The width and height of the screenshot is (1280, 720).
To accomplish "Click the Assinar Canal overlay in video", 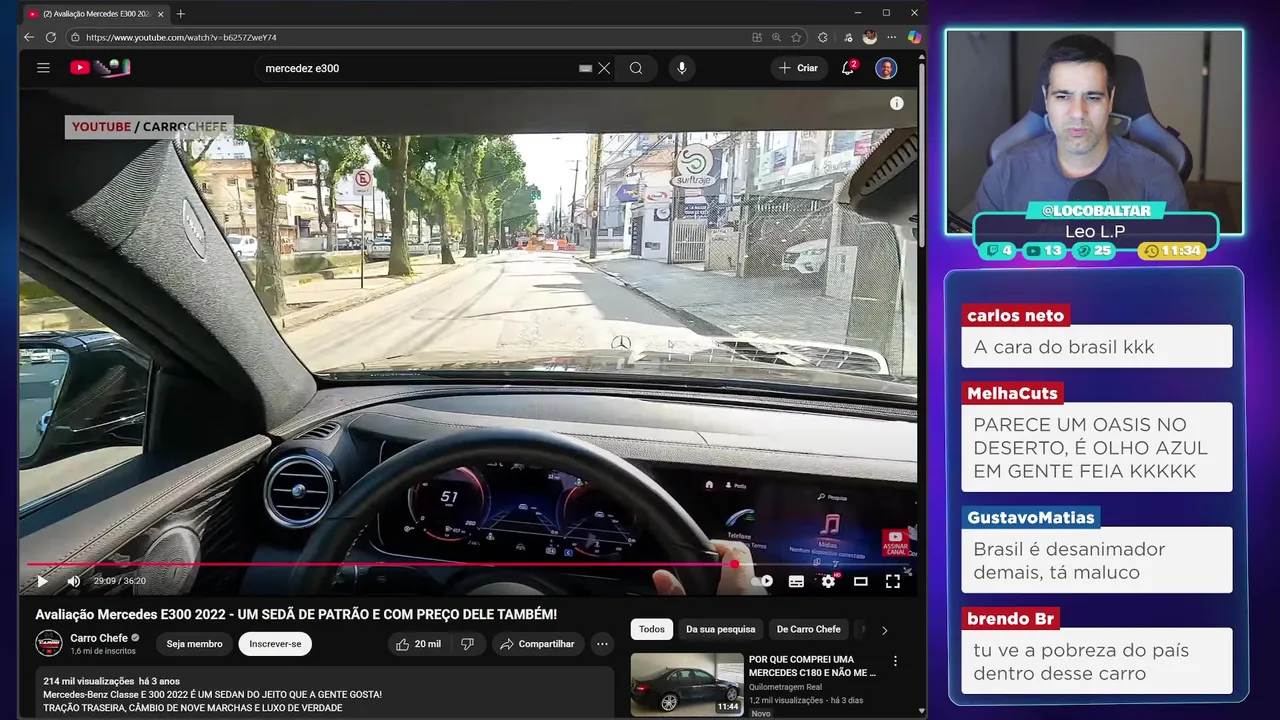I will coord(895,543).
